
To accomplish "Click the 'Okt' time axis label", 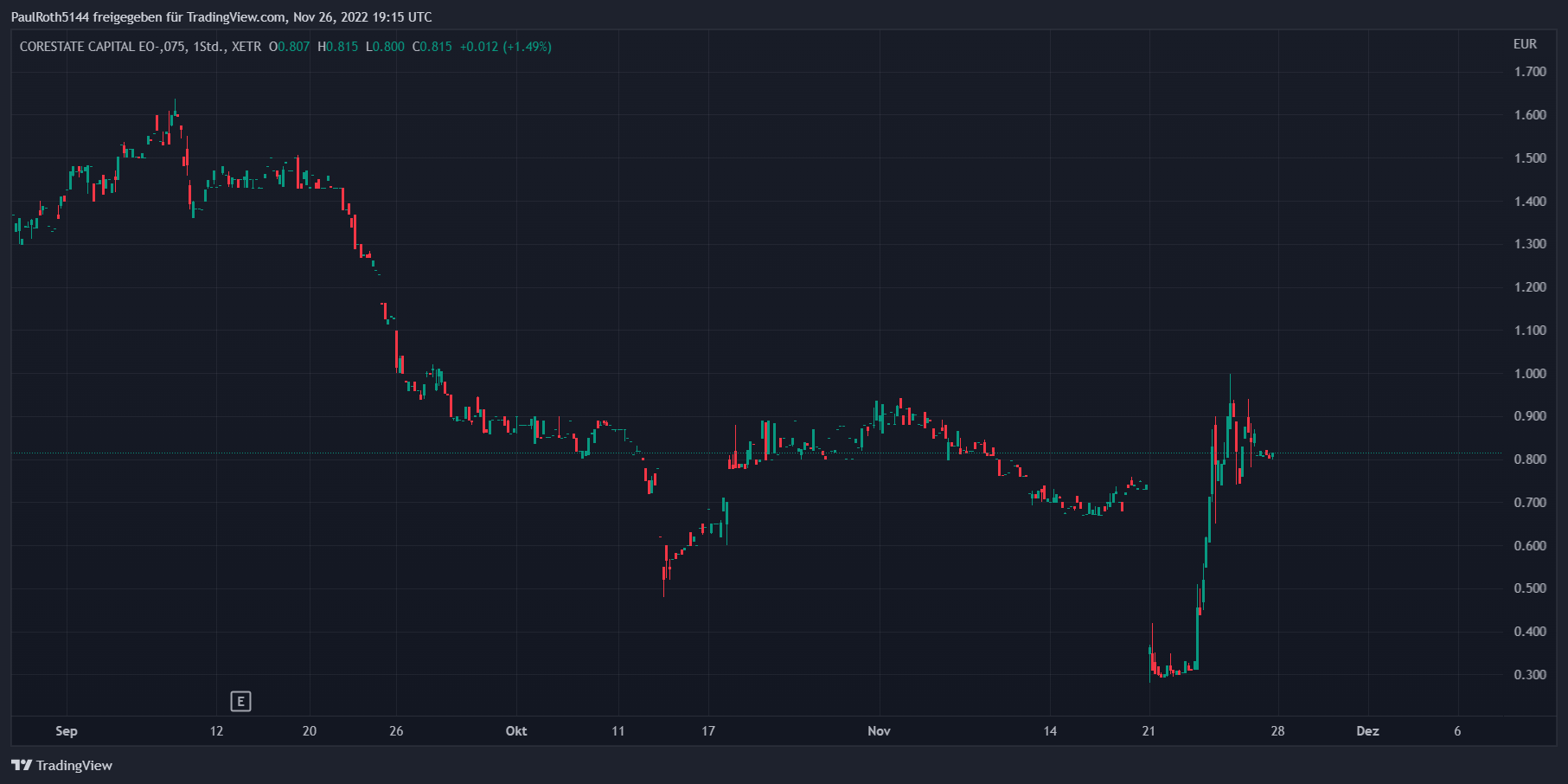I will pos(516,731).
